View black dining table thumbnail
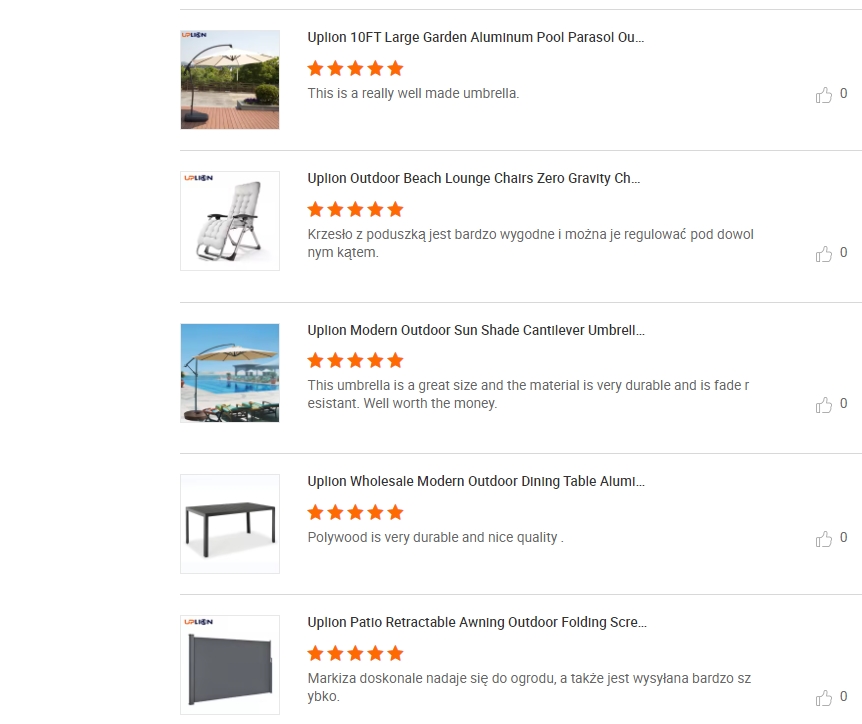 point(230,524)
